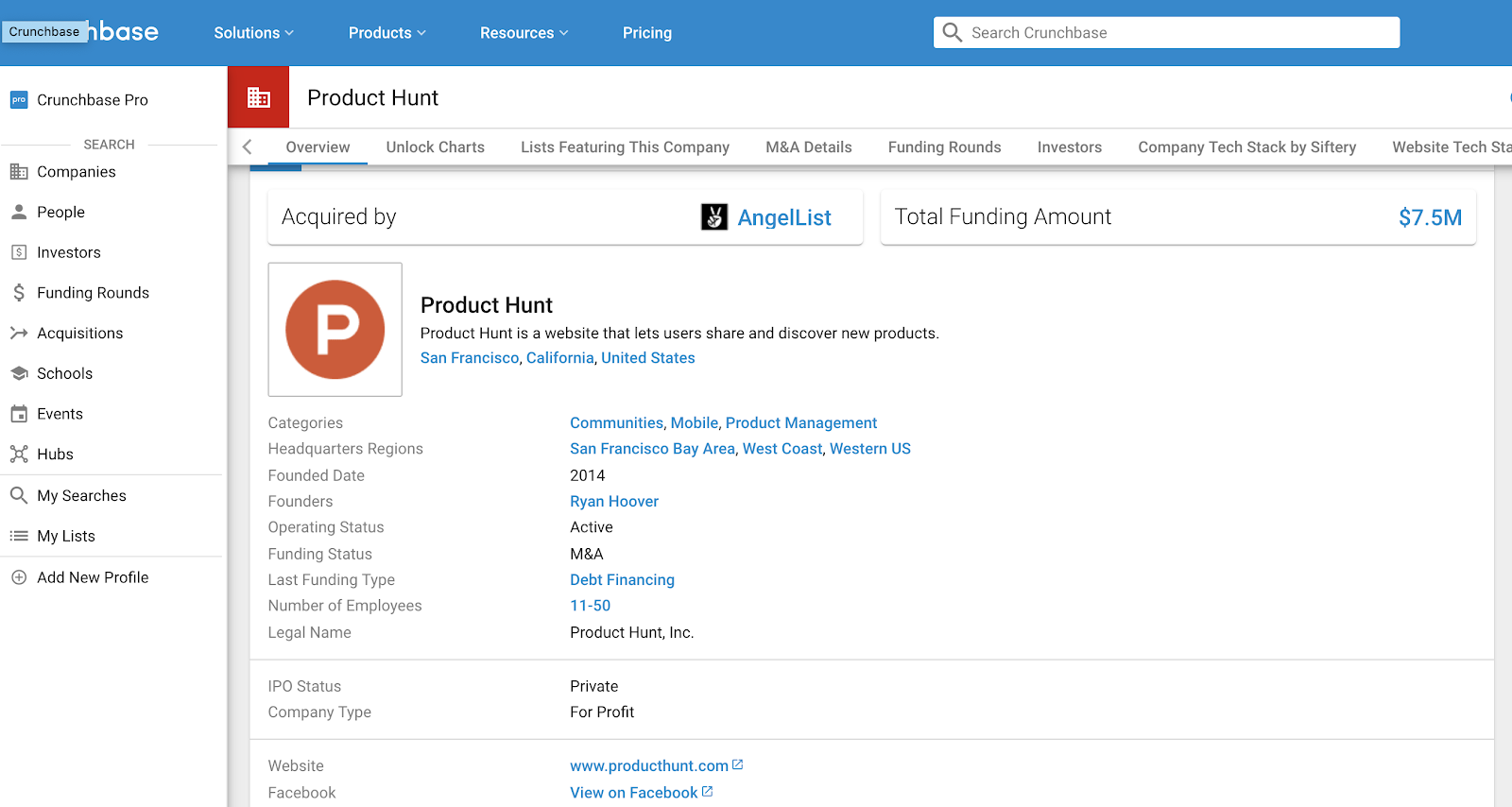This screenshot has width=1512, height=807.
Task: Open the AngelList acquirer link
Action: tap(784, 218)
